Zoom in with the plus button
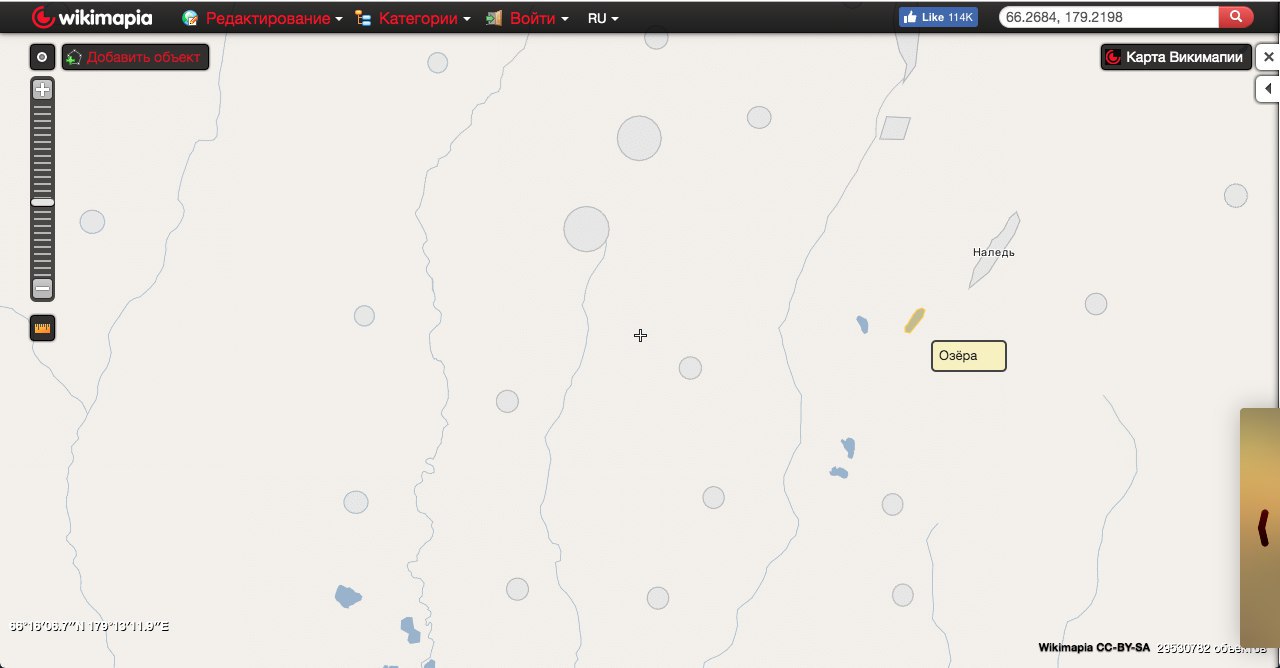This screenshot has width=1280, height=668. [x=42, y=90]
